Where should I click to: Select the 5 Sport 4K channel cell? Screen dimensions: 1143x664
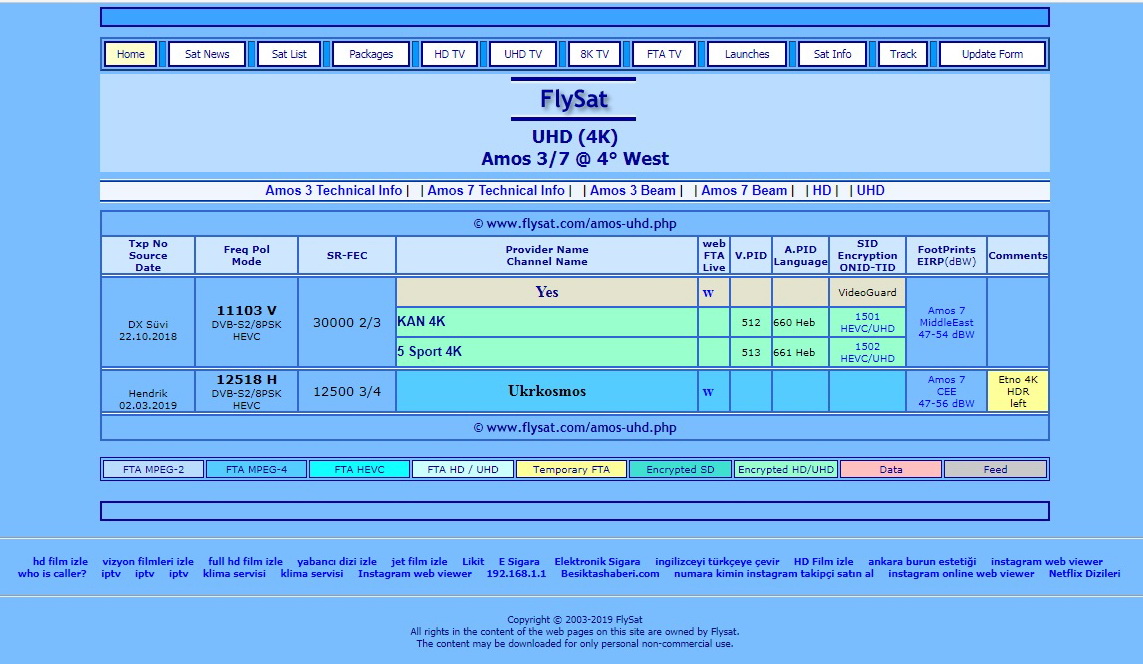coord(547,352)
